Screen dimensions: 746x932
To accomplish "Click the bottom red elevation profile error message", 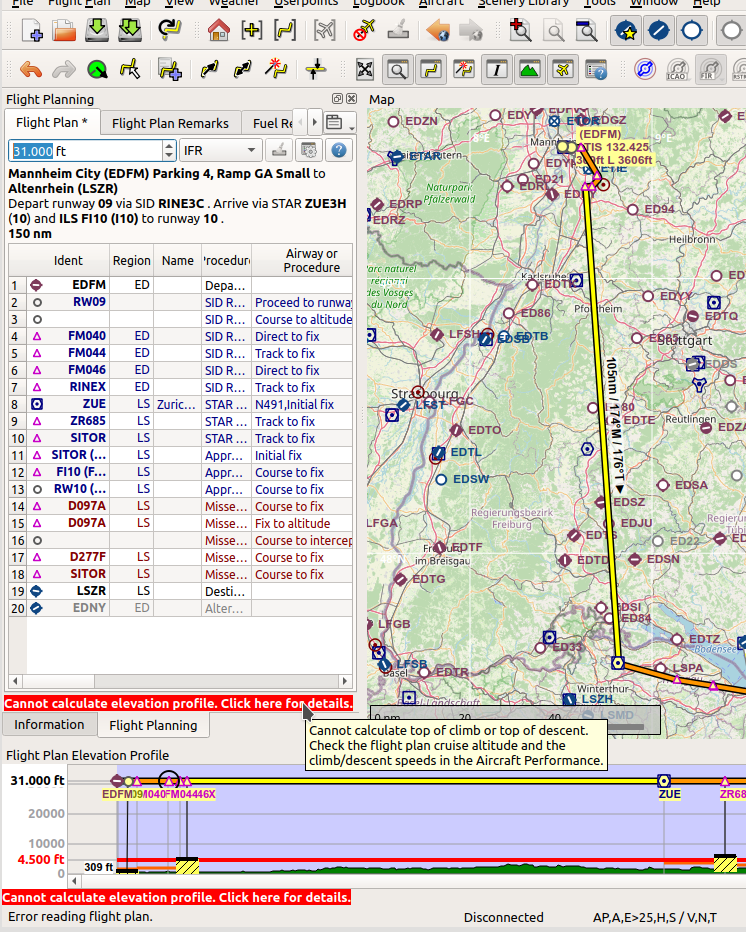I will (177, 897).
